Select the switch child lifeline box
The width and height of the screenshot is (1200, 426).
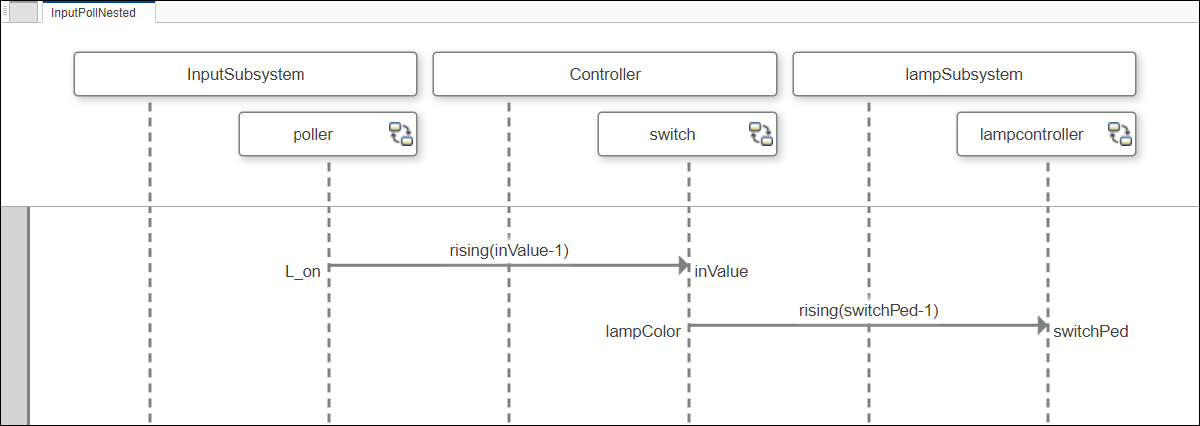pyautogui.click(x=671, y=134)
